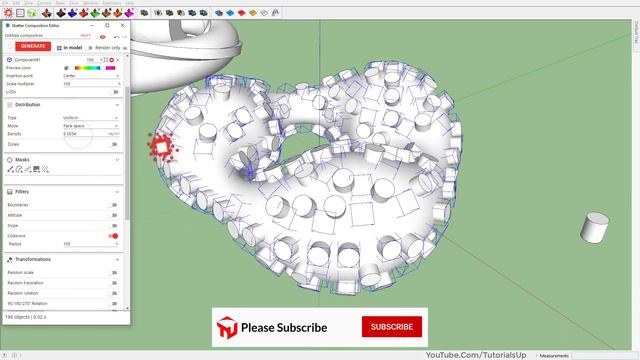Click the solid blue layer-shaped toolbar icon
The height and width of the screenshot is (360, 640).
(219, 13)
